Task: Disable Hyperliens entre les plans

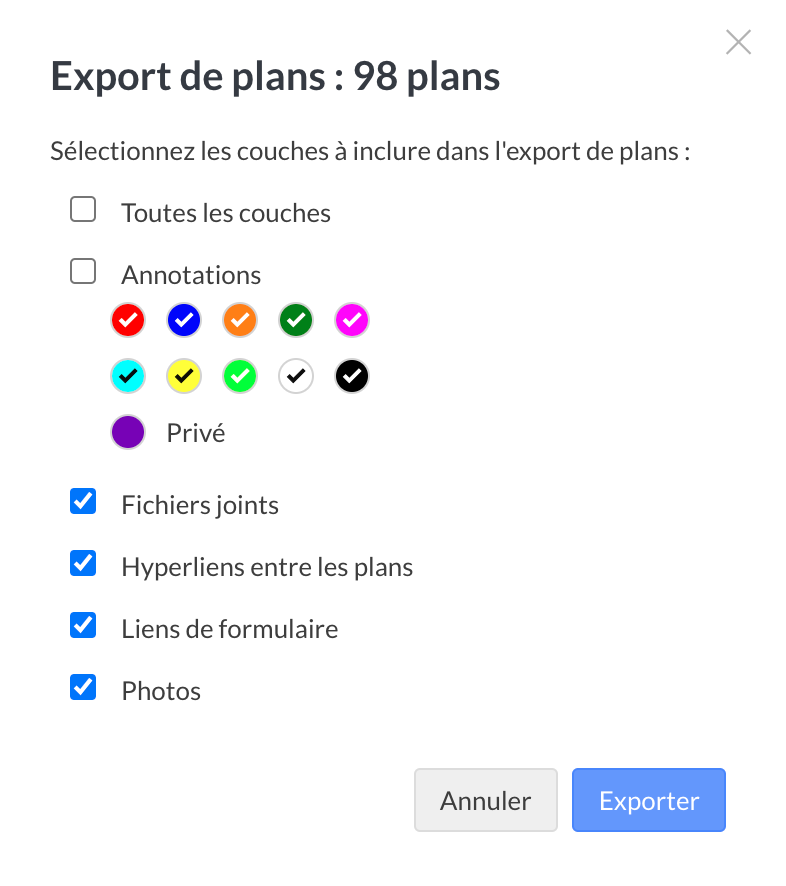Action: 83,564
